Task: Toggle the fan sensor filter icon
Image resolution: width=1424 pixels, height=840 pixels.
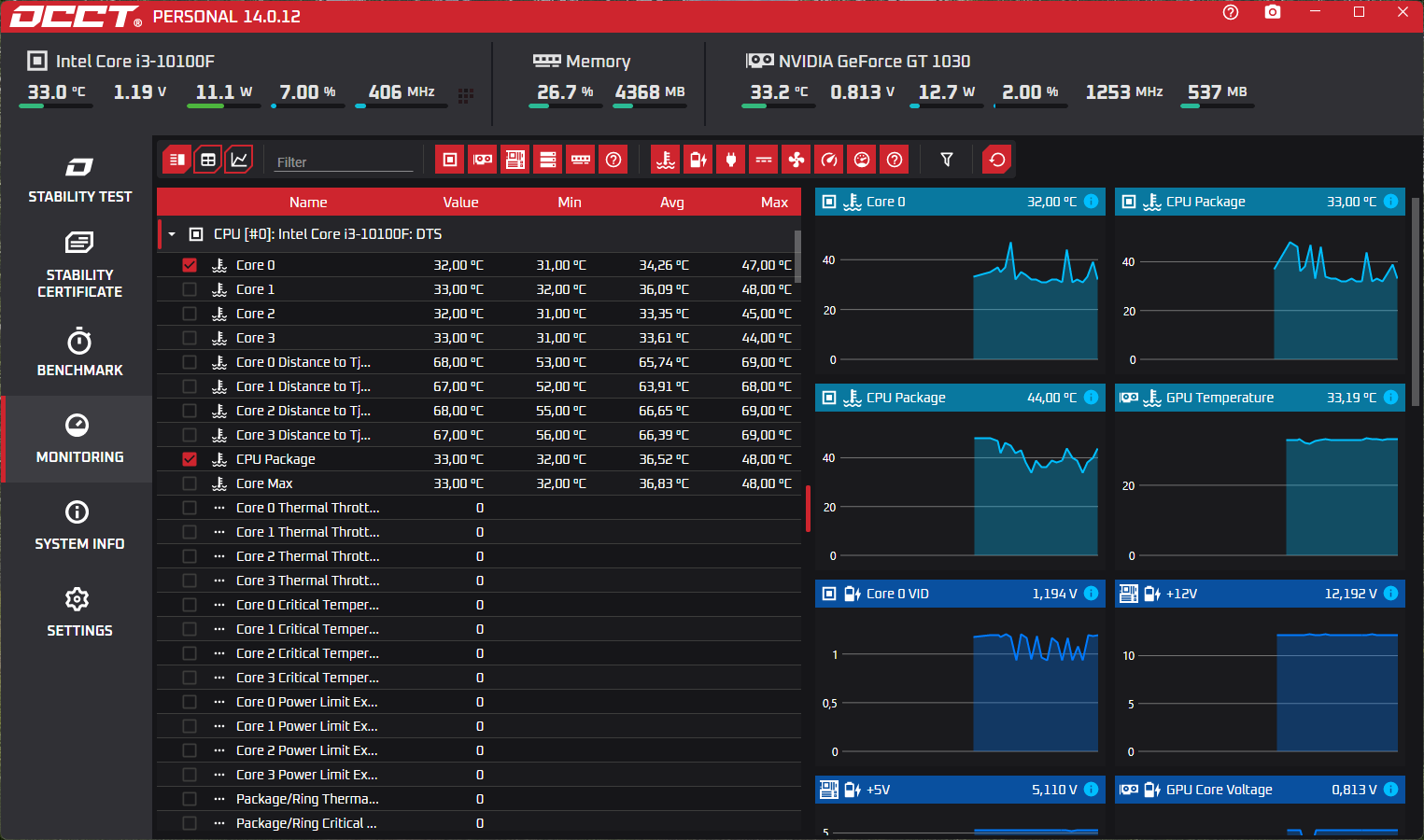Action: click(x=796, y=160)
